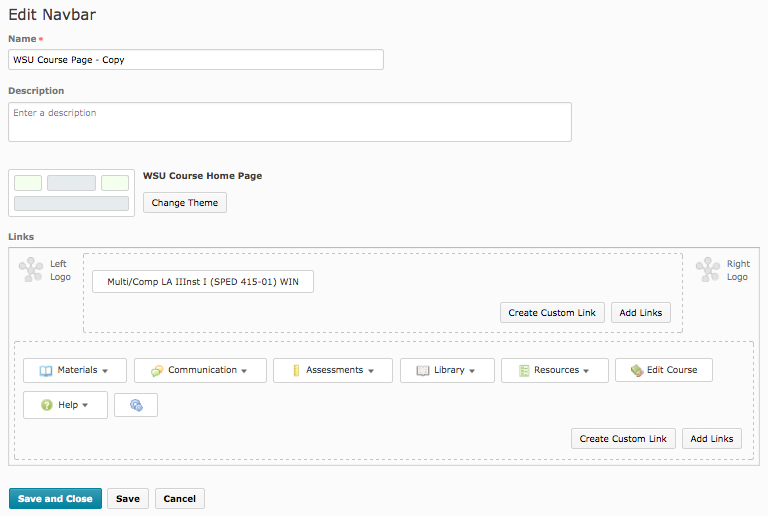This screenshot has width=768, height=516.
Task: Click the Library open-book icon
Action: pyautogui.click(x=423, y=370)
